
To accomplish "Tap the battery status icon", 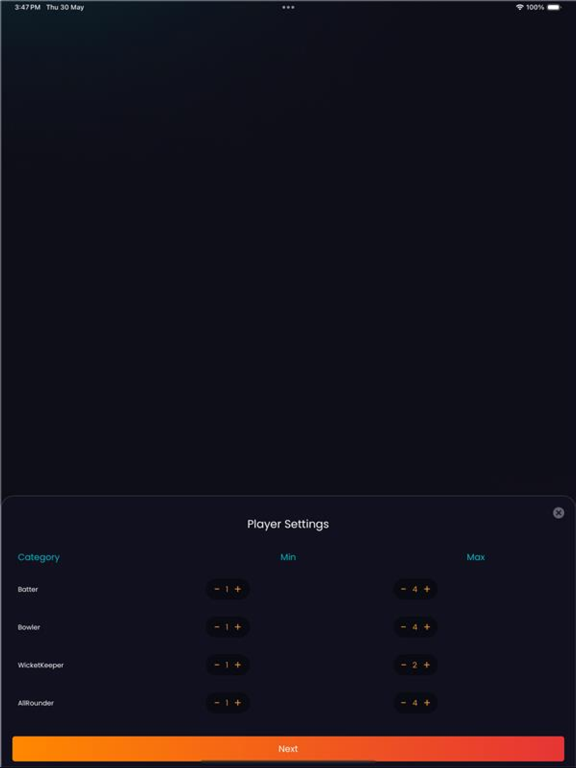I will [x=554, y=7].
